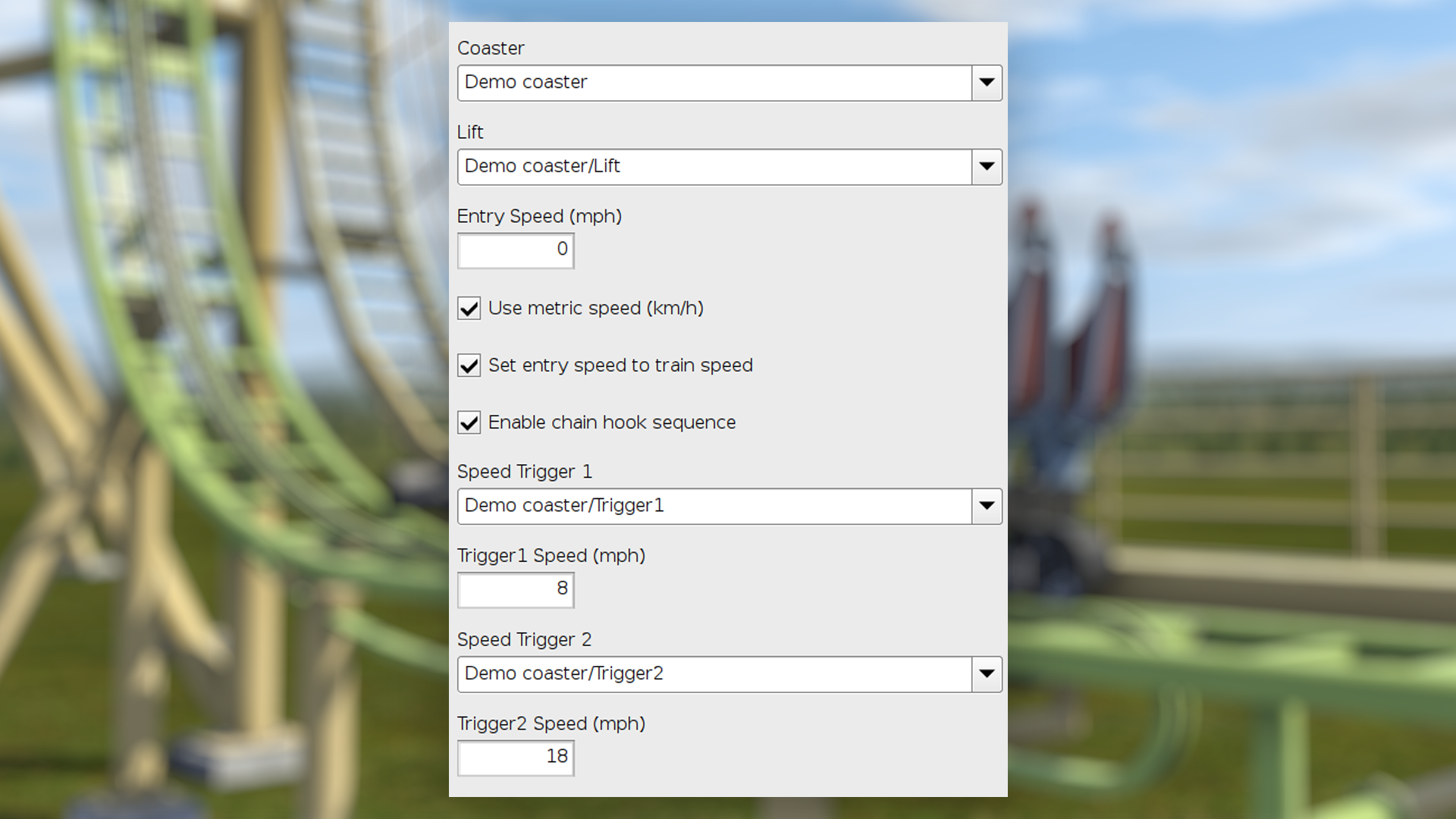Image resolution: width=1456 pixels, height=819 pixels.
Task: Disable Enable chain hook sequence checkbox
Action: [469, 422]
